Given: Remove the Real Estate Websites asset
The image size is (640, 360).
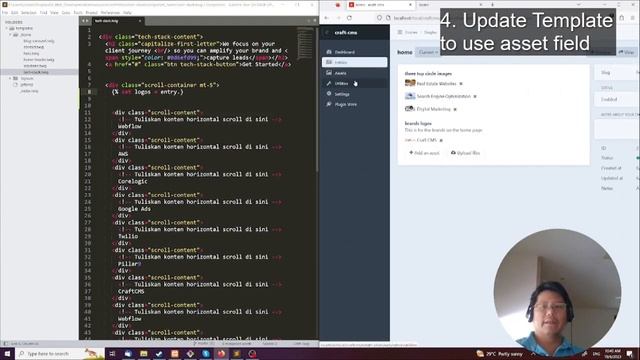Looking at the screenshot, I should (x=461, y=84).
